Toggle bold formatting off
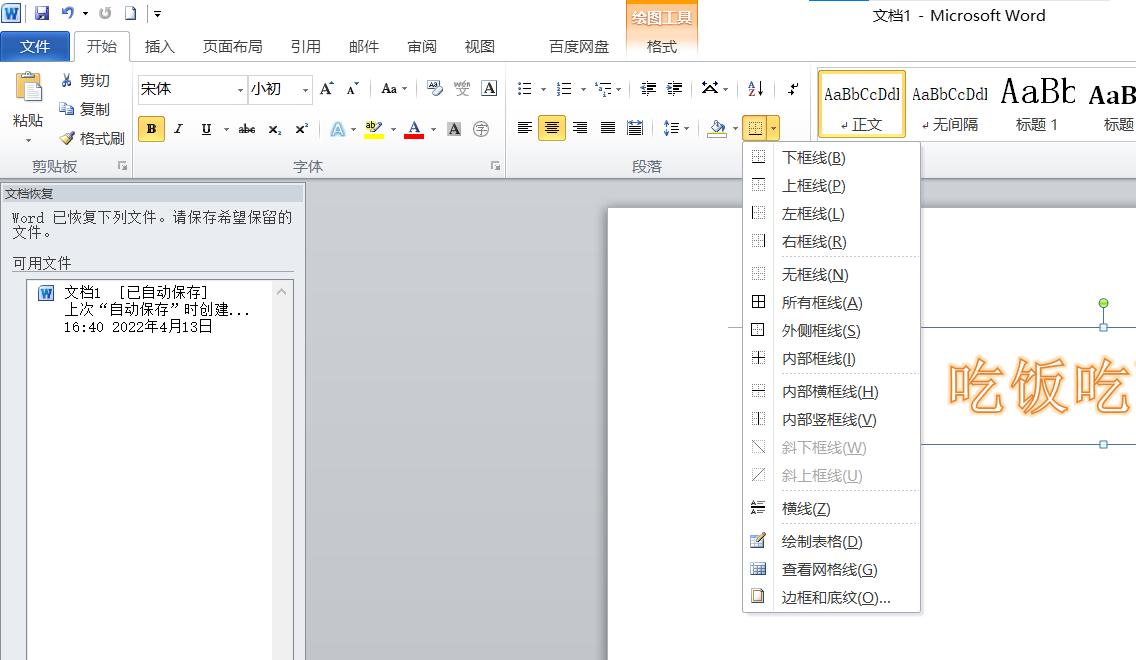 tap(150, 128)
